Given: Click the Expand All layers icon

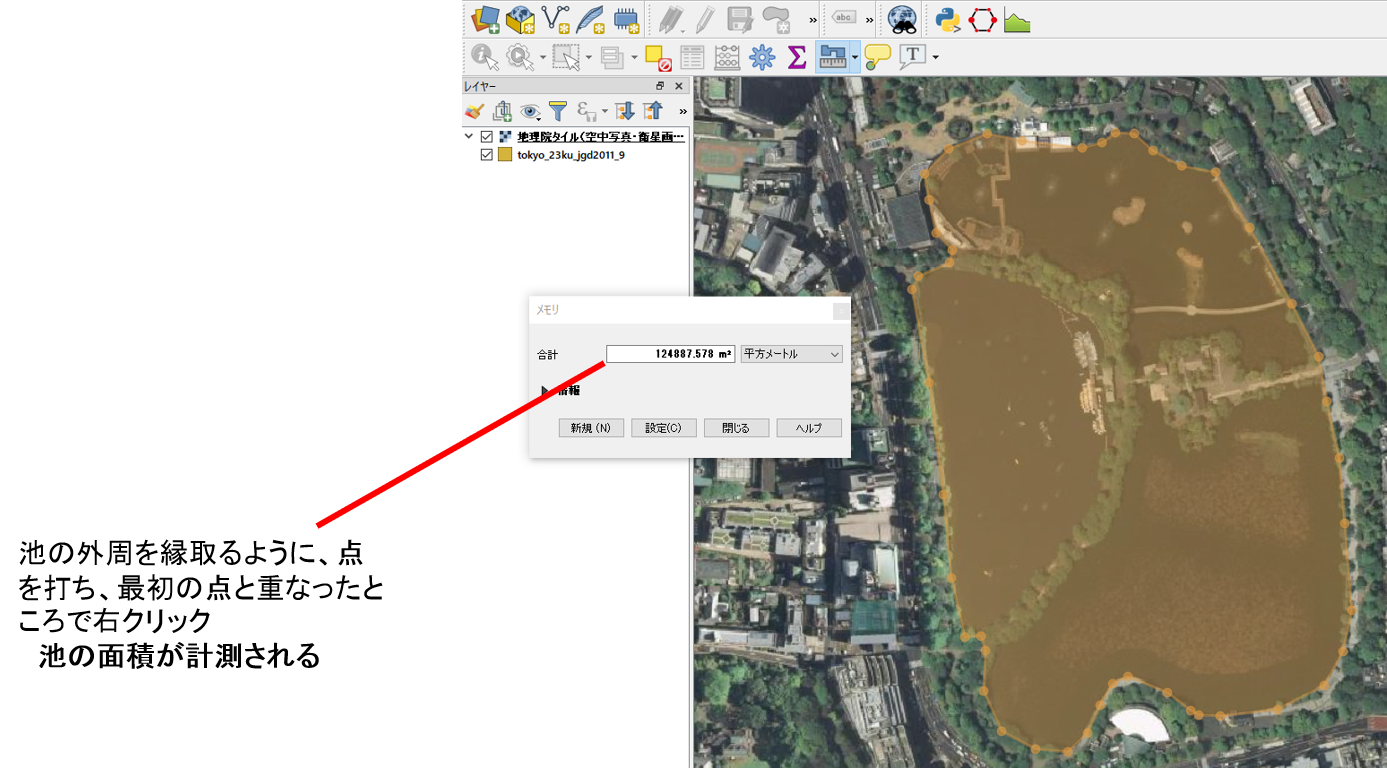Looking at the screenshot, I should 625,111.
